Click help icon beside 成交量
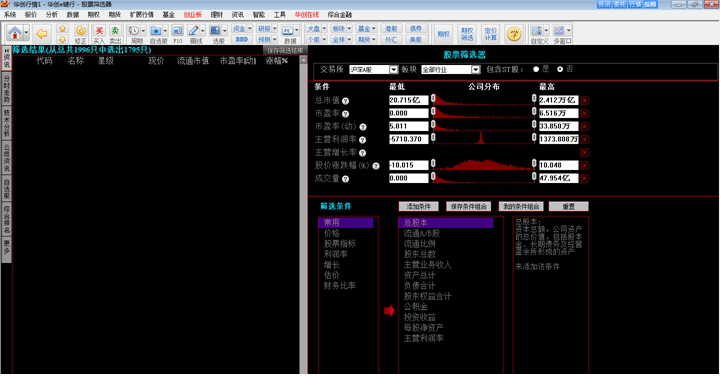 tap(345, 179)
